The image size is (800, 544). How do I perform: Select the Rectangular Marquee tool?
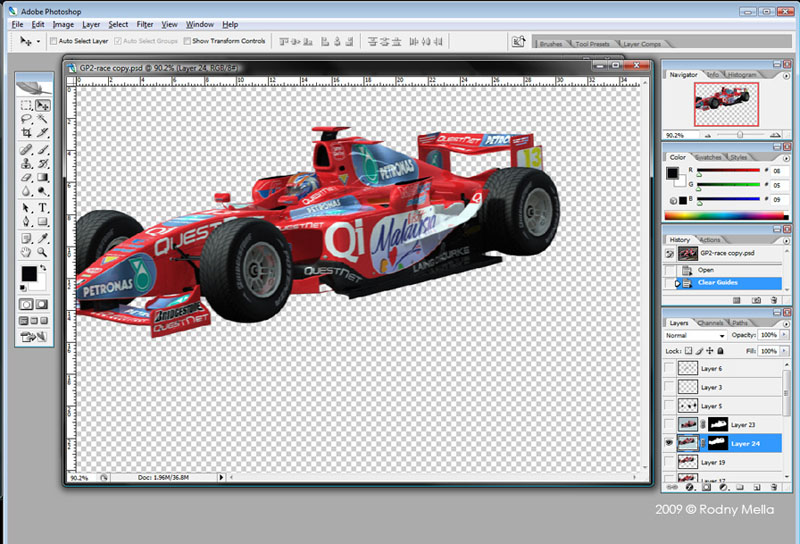pyautogui.click(x=26, y=105)
